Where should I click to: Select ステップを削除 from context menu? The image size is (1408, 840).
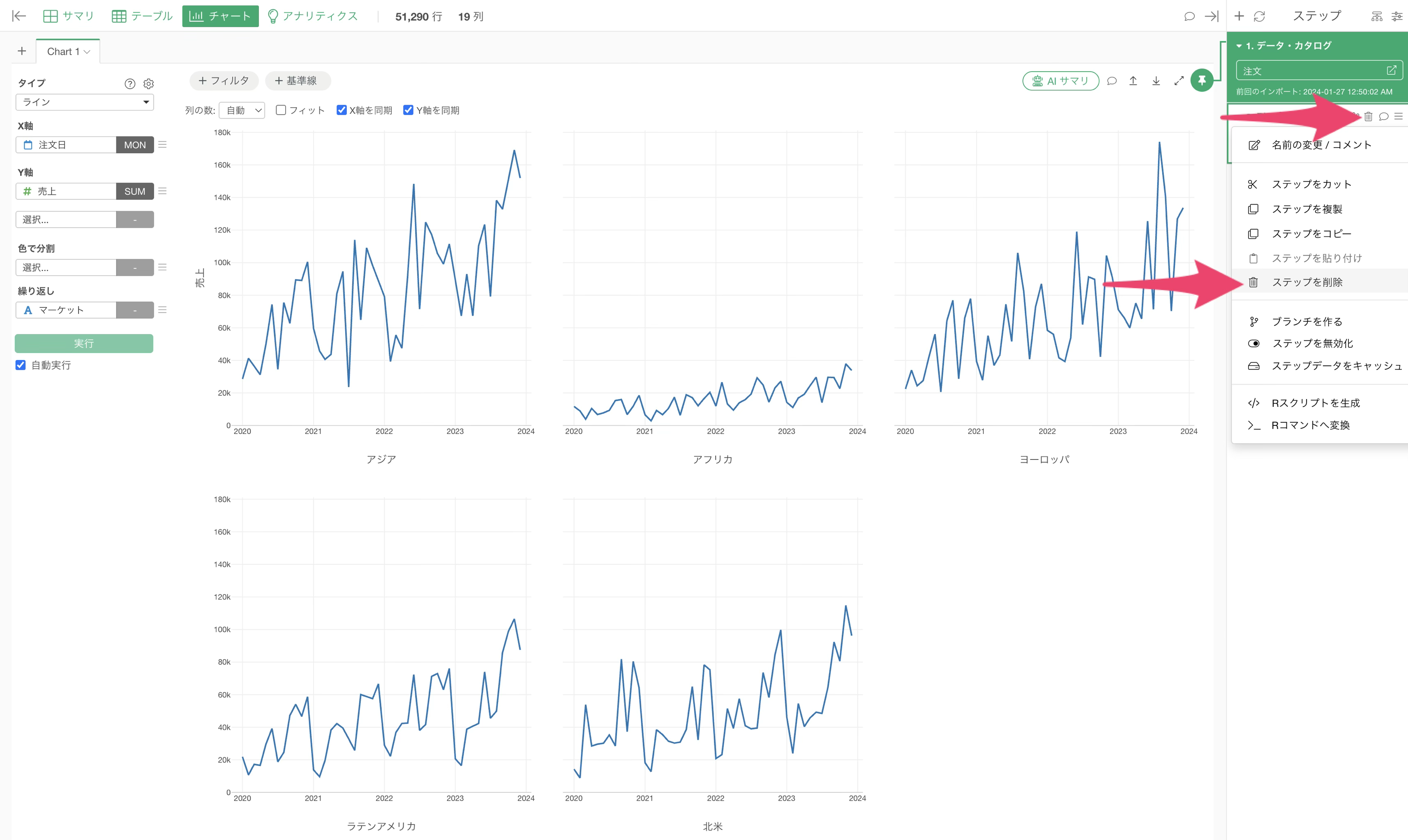(x=1307, y=282)
